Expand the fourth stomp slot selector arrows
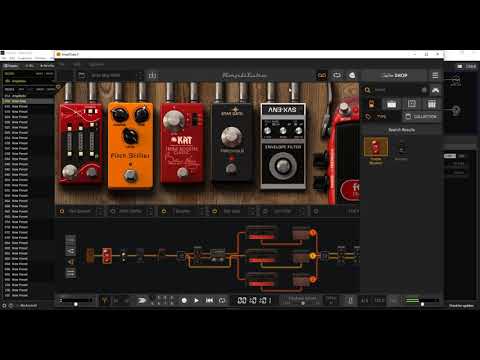This screenshot has height=360, width=480. (x=252, y=211)
